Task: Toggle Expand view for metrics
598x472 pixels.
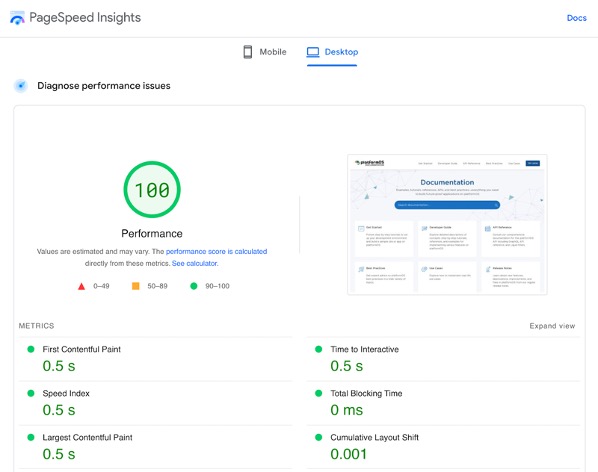Action: click(x=552, y=326)
